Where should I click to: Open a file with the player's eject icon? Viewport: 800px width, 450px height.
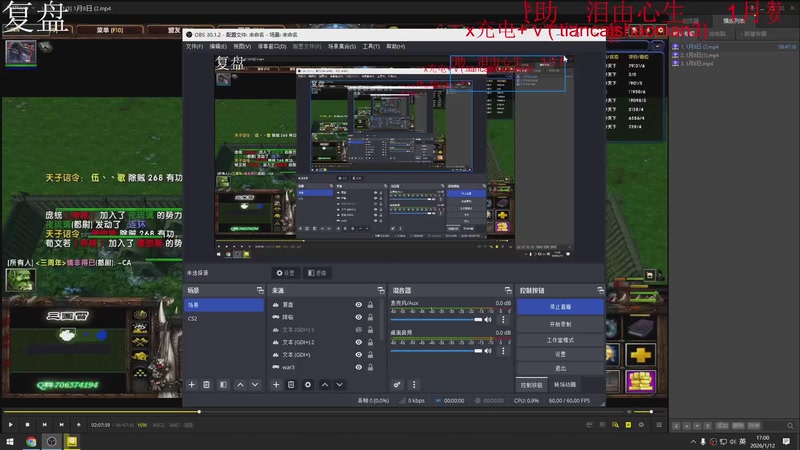click(79, 424)
